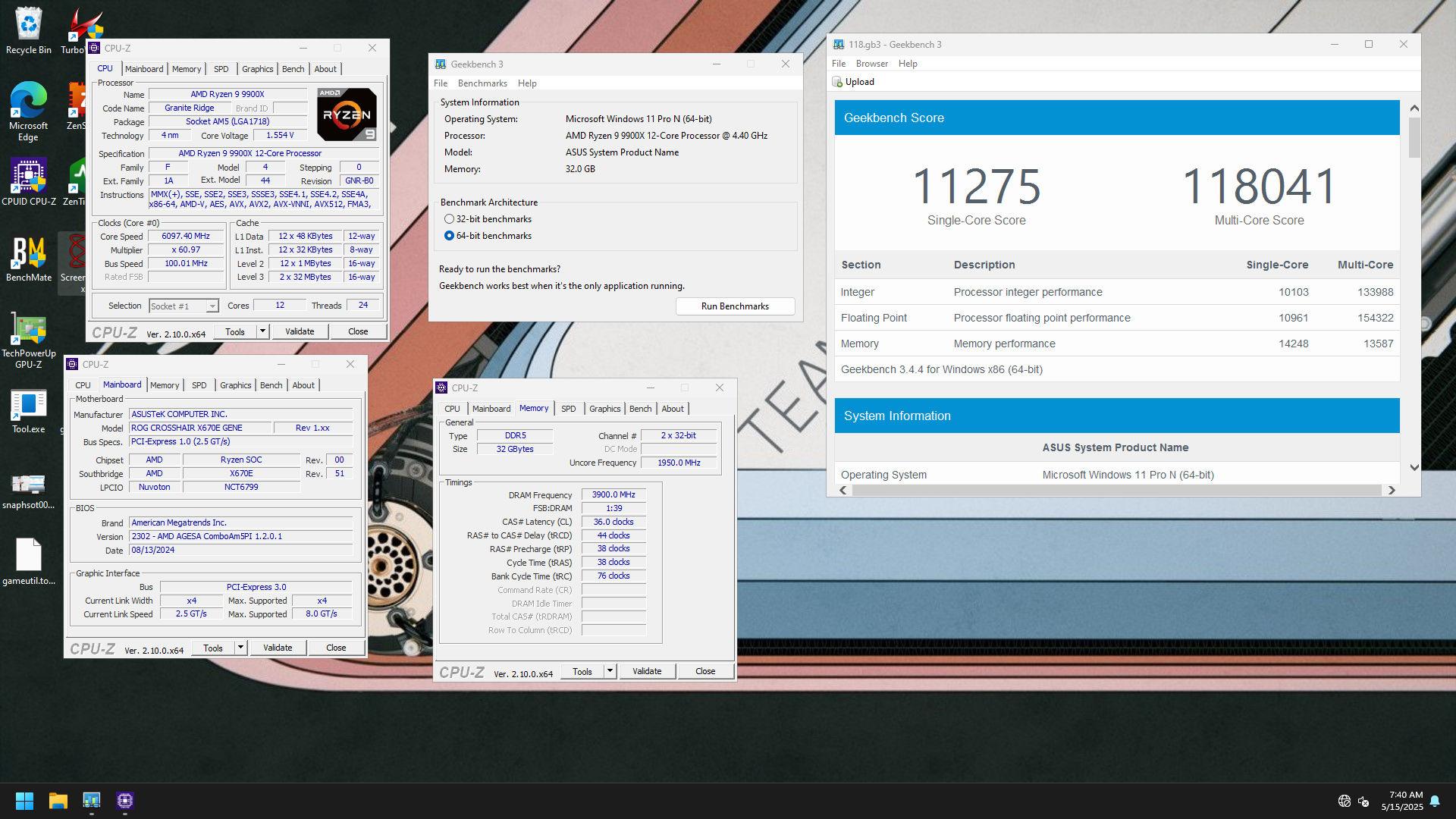
Task: Switch to Mainboard tab in the top CPU-Z window
Action: coord(144,69)
